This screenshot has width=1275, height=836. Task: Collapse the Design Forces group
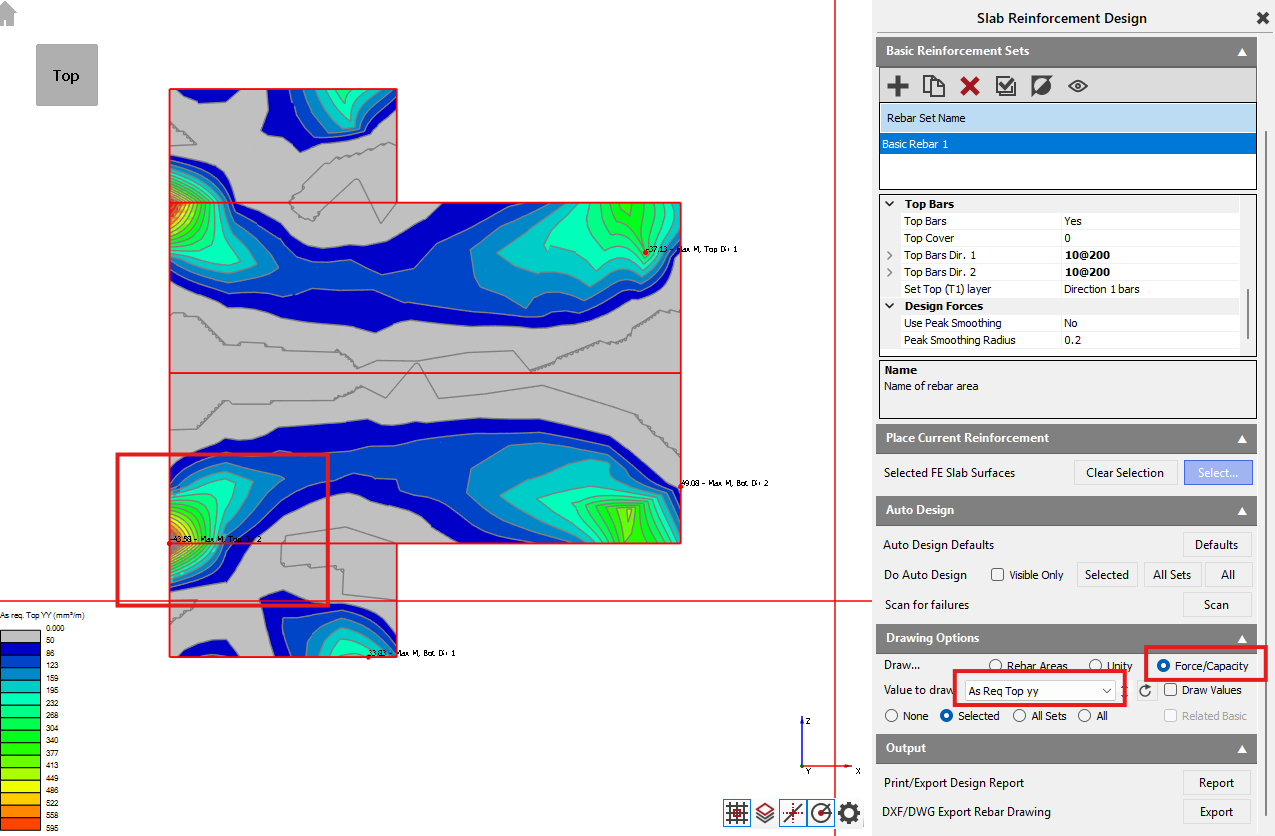pos(889,306)
